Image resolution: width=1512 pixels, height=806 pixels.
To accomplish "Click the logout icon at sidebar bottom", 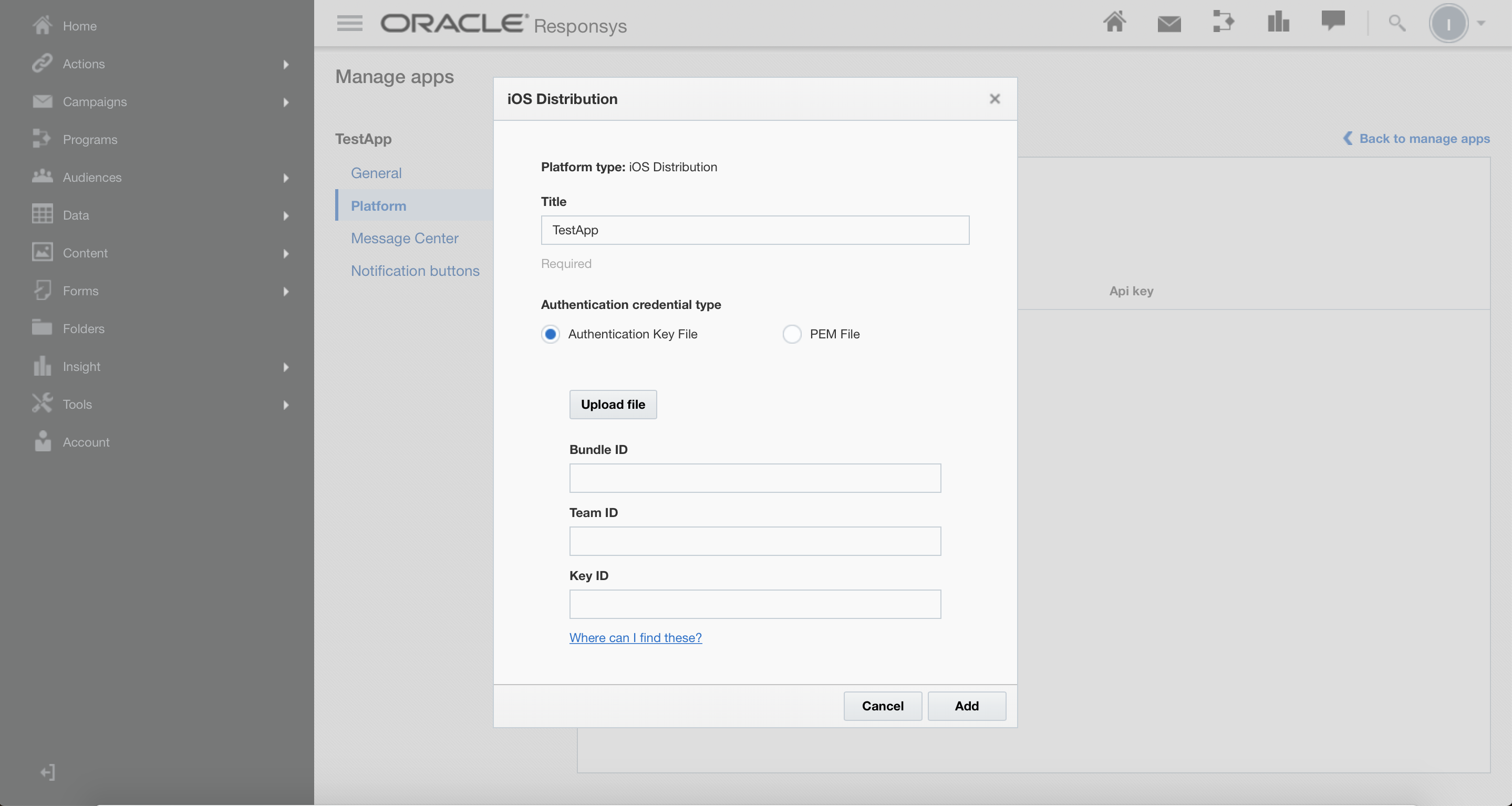I will point(47,772).
